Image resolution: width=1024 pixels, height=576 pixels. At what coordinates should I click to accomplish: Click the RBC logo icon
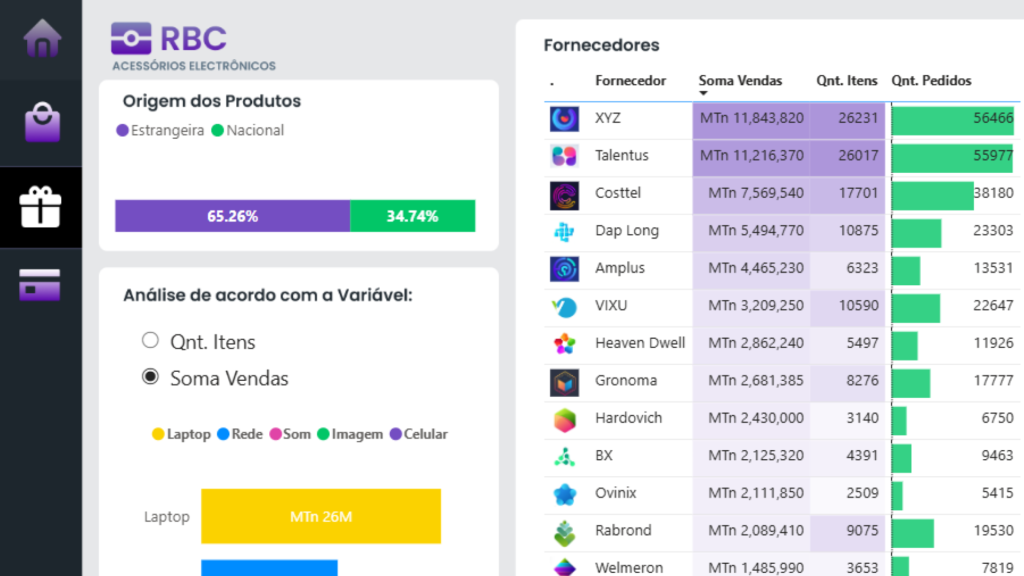coord(131,39)
